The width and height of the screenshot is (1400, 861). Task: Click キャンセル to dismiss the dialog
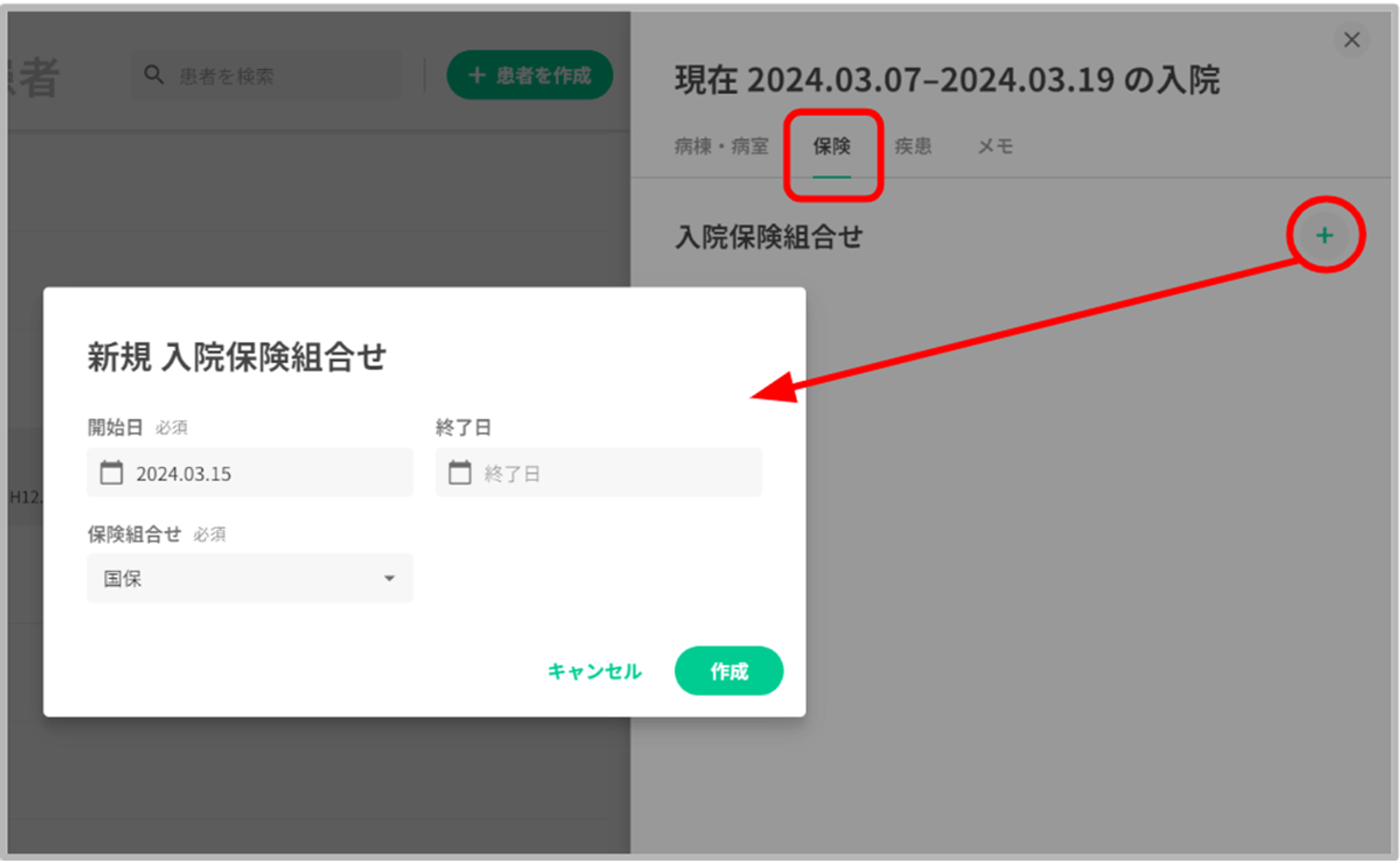[x=594, y=671]
